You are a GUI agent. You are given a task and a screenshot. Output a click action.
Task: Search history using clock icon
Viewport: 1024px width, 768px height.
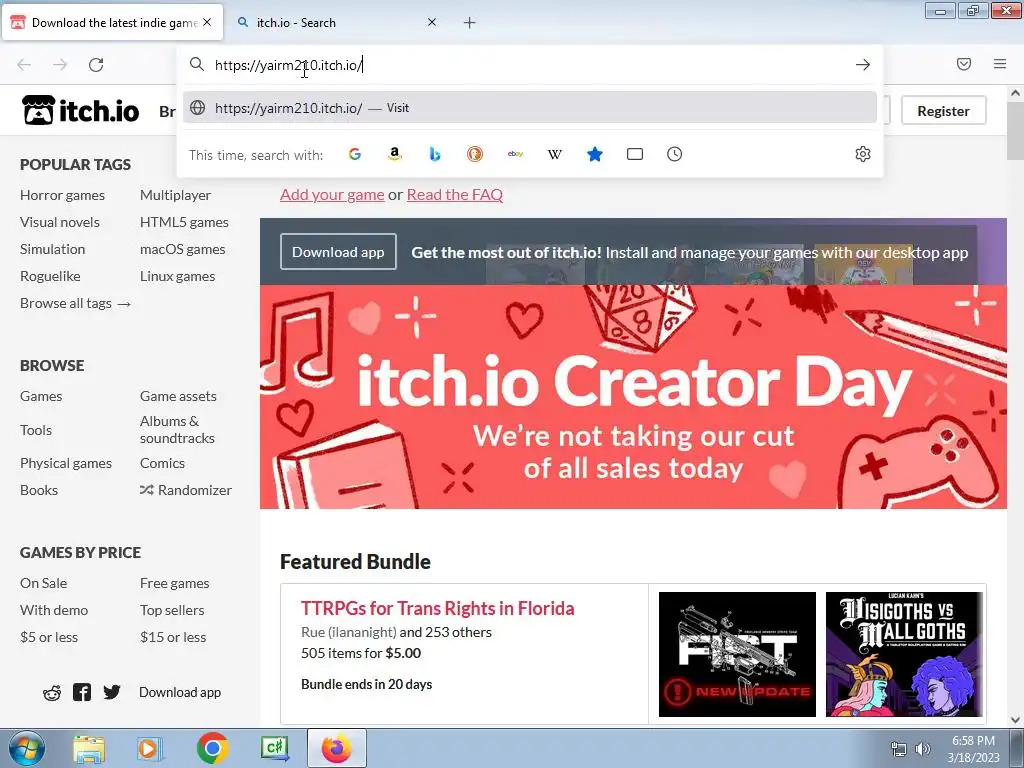pyautogui.click(x=675, y=154)
